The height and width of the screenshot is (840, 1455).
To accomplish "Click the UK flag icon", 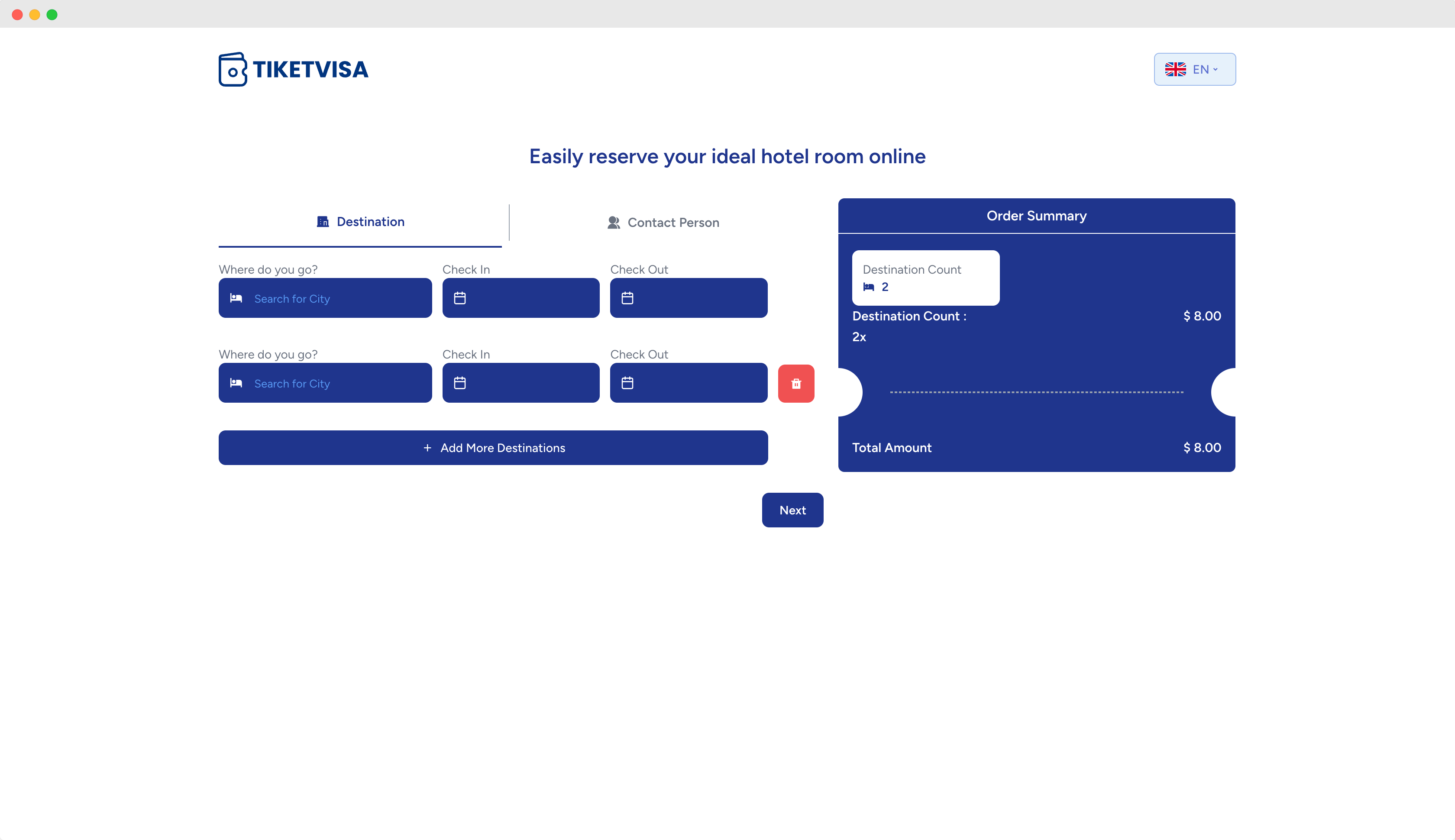I will point(1175,69).
